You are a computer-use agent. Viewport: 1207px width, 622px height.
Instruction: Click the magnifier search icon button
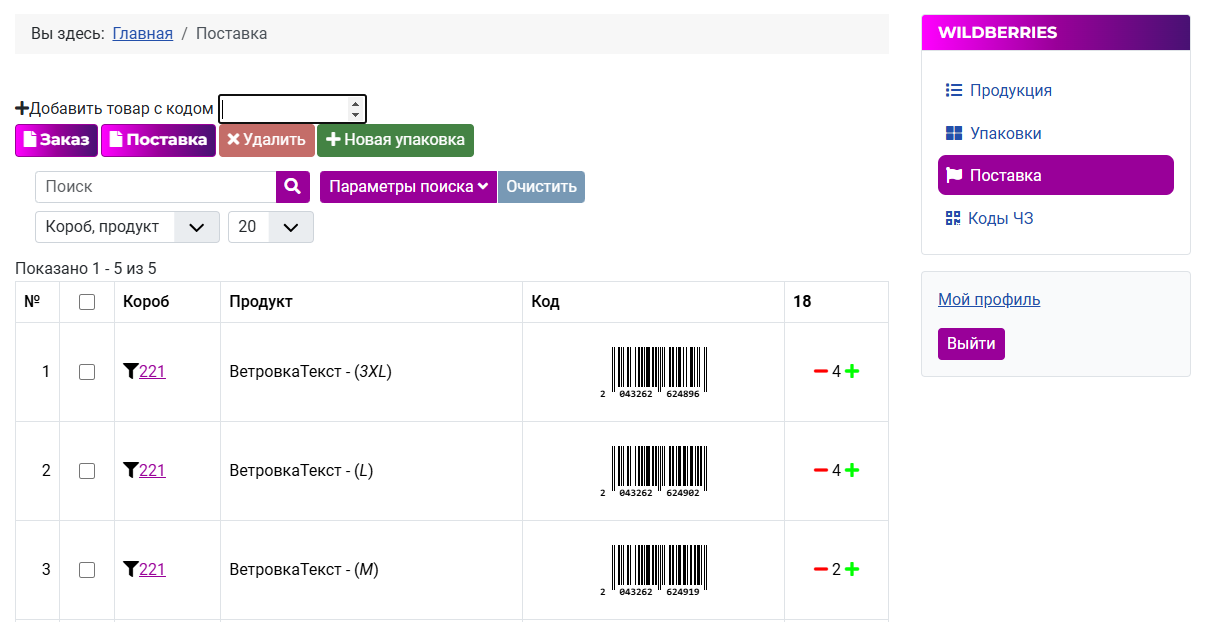tap(292, 187)
